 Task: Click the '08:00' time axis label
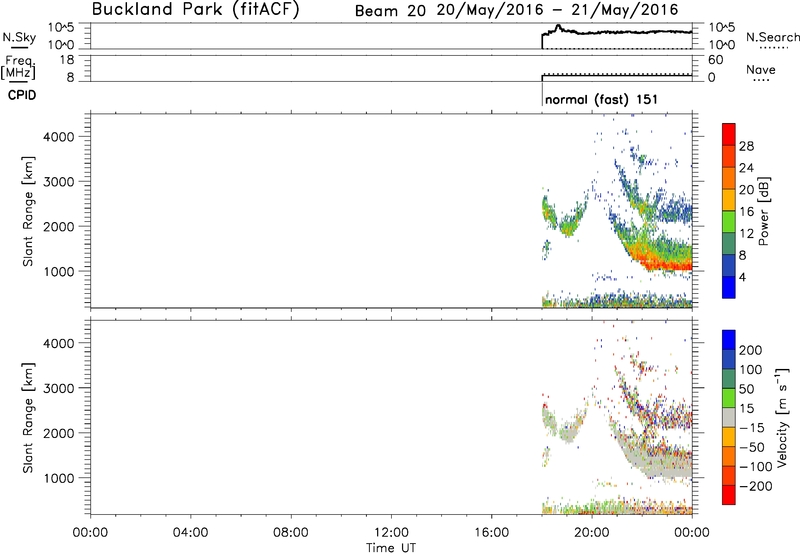click(x=291, y=533)
